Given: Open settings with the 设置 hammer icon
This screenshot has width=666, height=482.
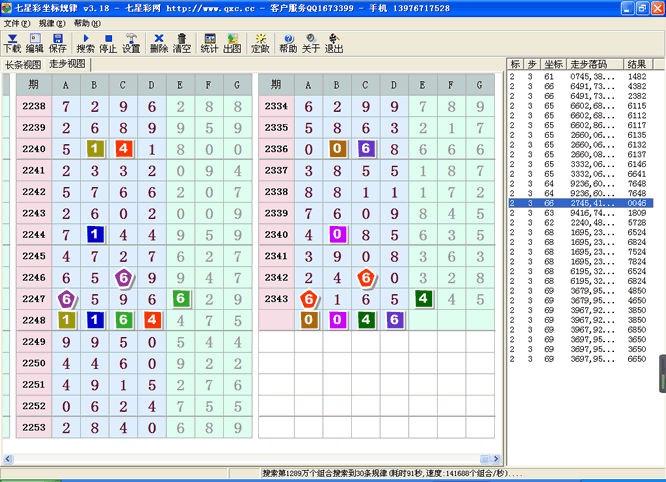Looking at the screenshot, I should (131, 43).
